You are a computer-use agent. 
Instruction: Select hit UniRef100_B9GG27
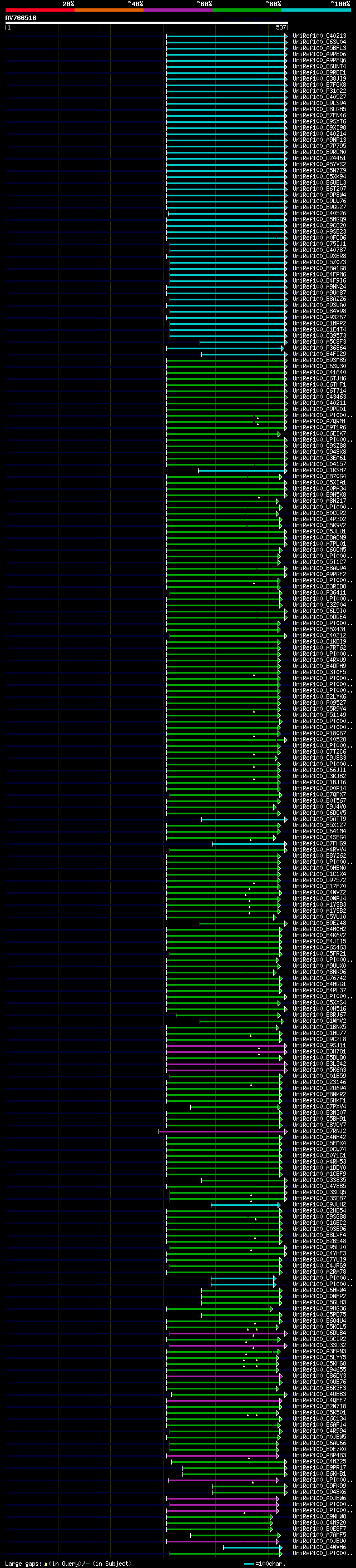tap(319, 207)
